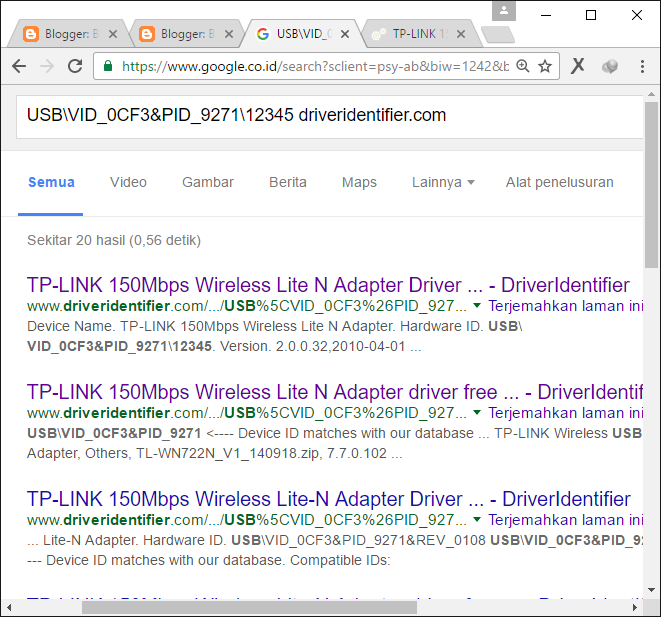
Task: Click the horizontal scrollbar right arrow
Action: point(635,607)
